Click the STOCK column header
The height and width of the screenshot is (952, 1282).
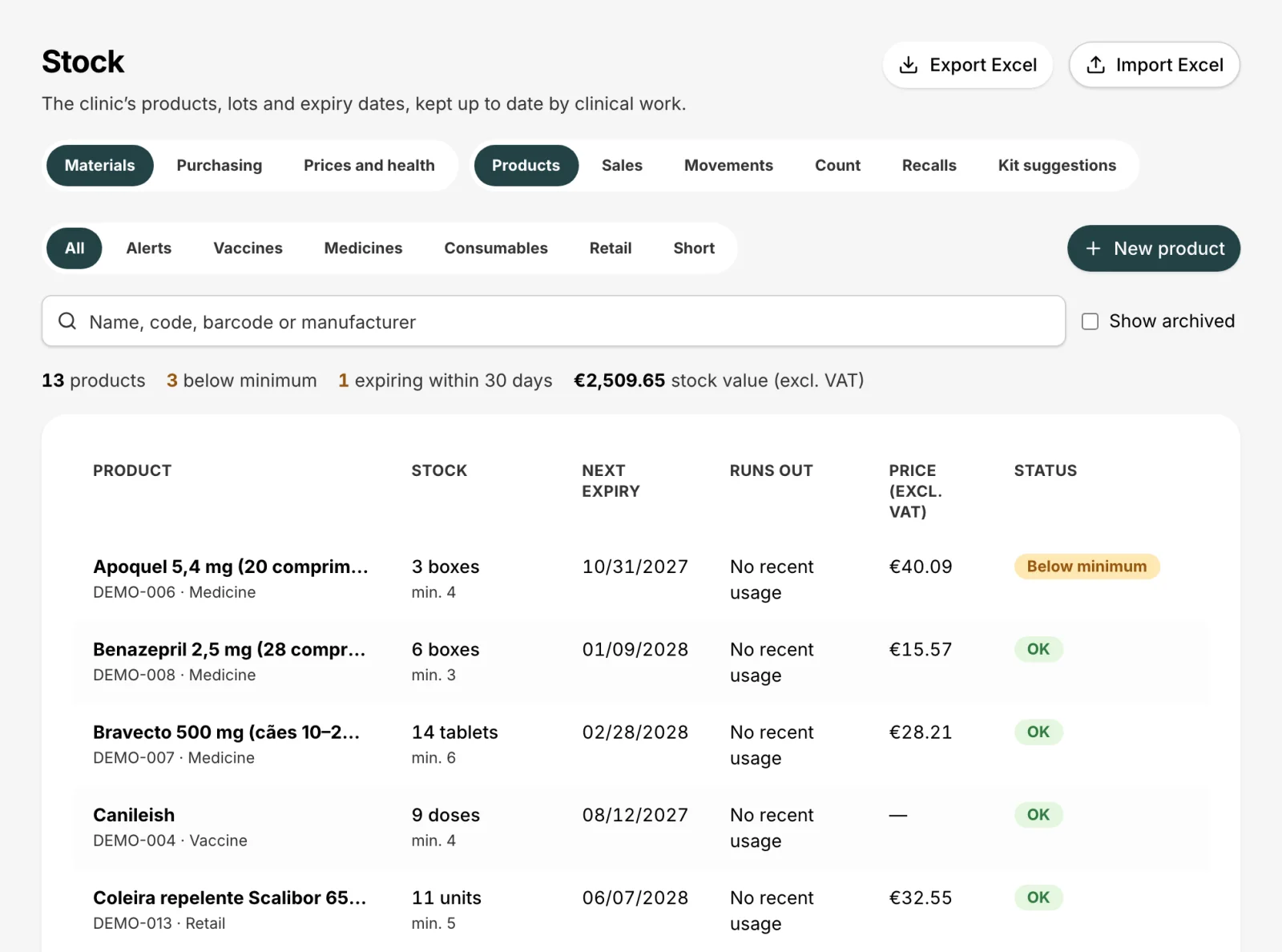[x=439, y=470]
